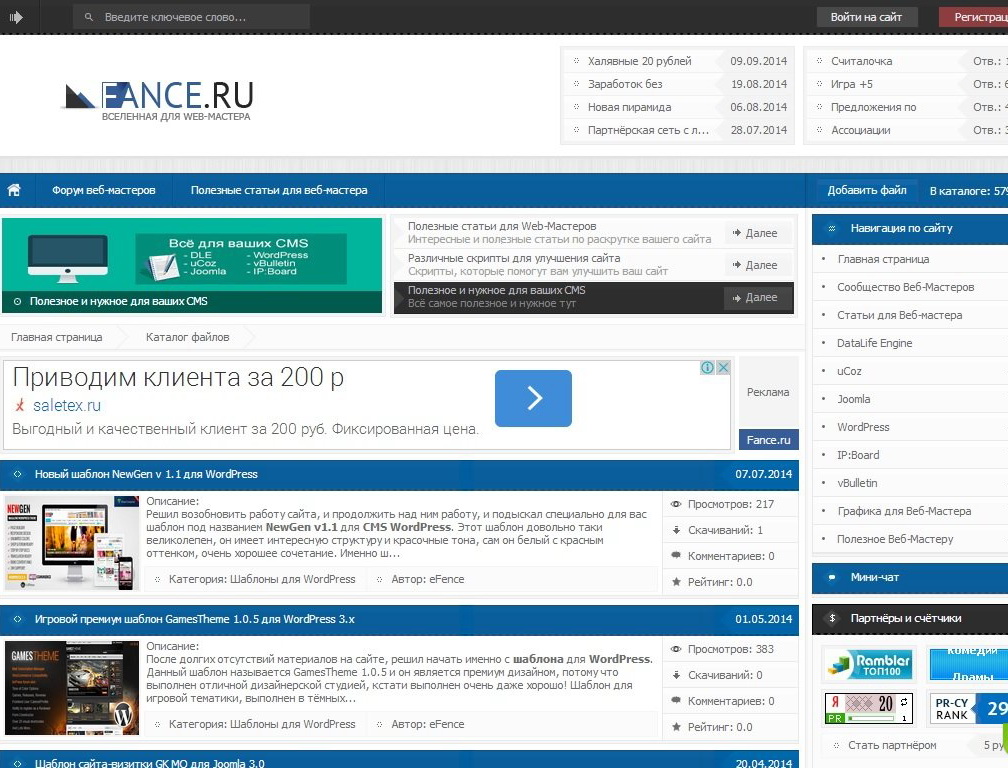Open 'Категория: Шаблоны для WordPress' under NewGen post
Screen dimensions: 1008x768
click(x=262, y=580)
